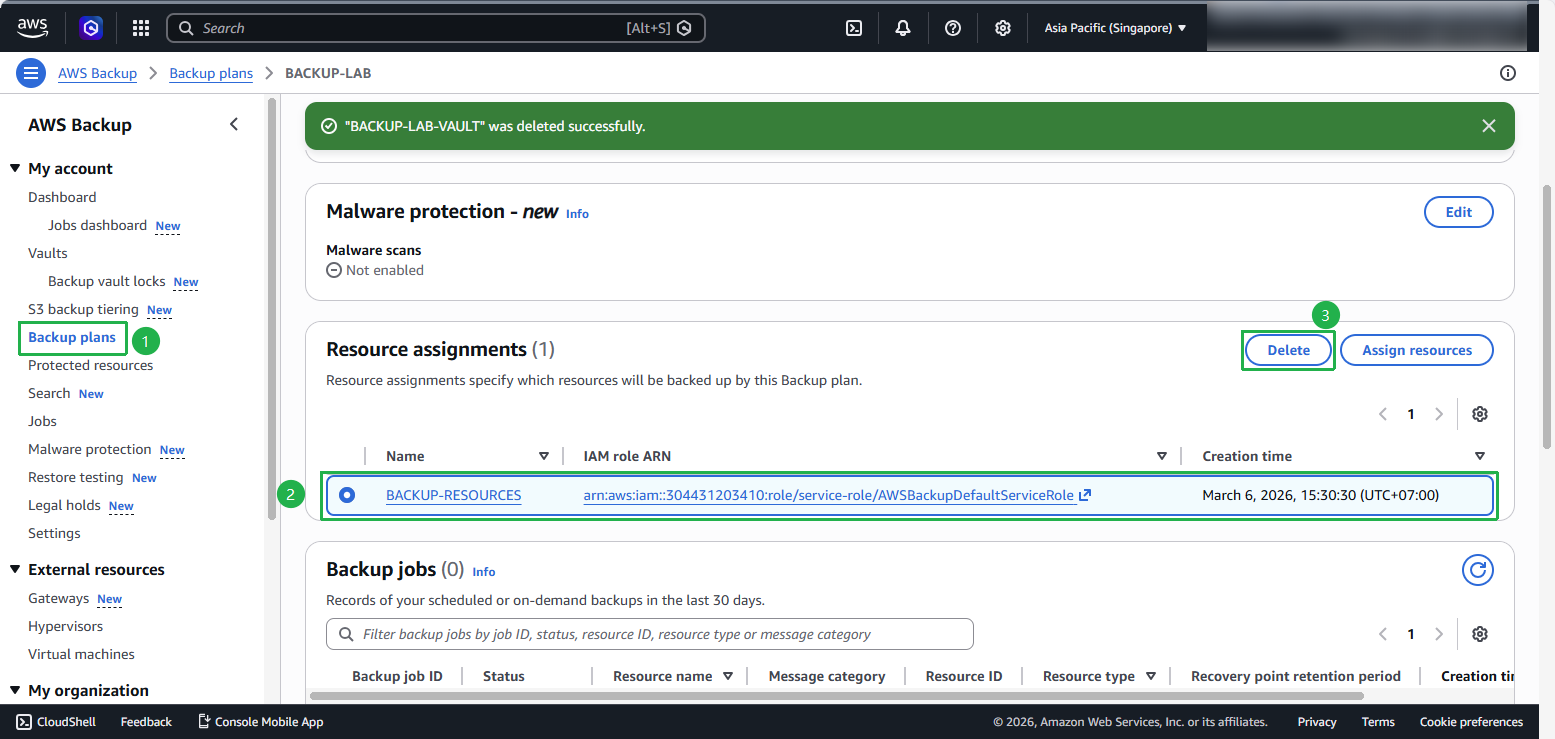Open Protected resources in the sidebar

coord(91,365)
